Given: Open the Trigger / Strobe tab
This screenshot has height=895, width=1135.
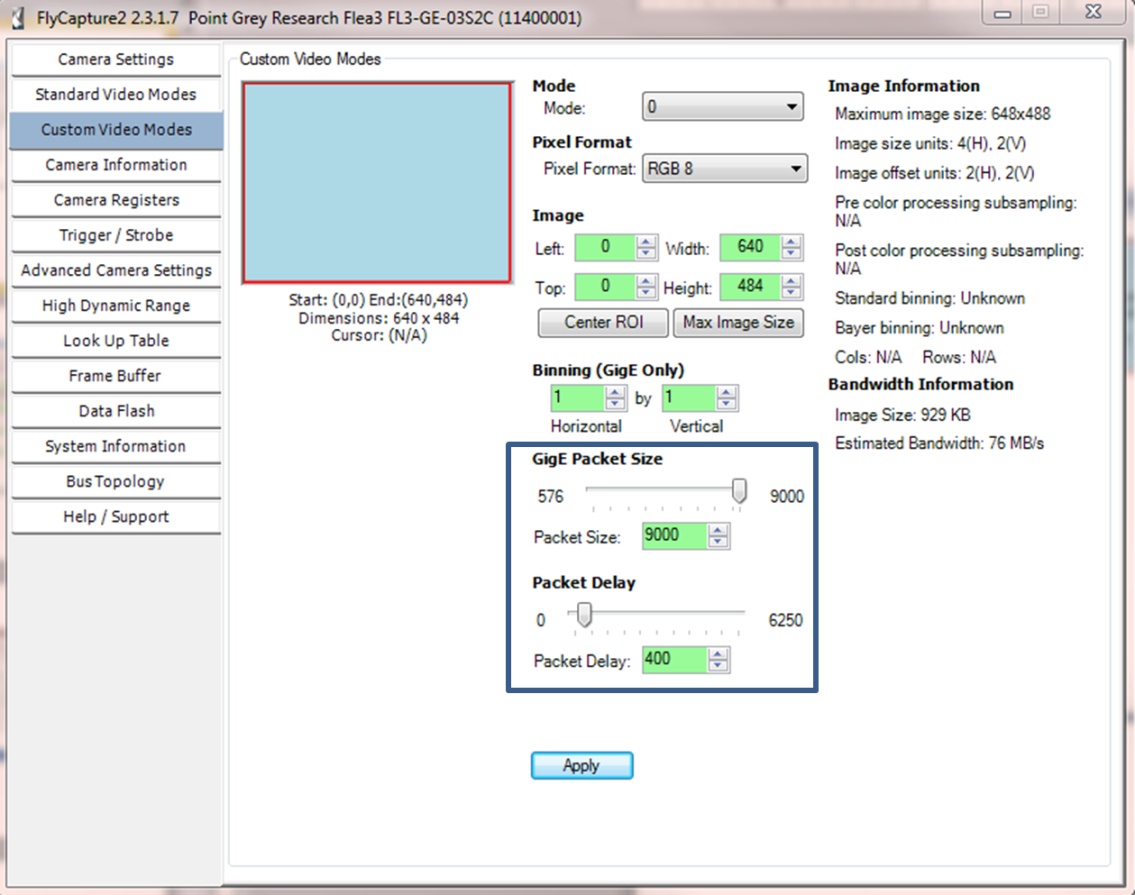Looking at the screenshot, I should click(x=116, y=235).
